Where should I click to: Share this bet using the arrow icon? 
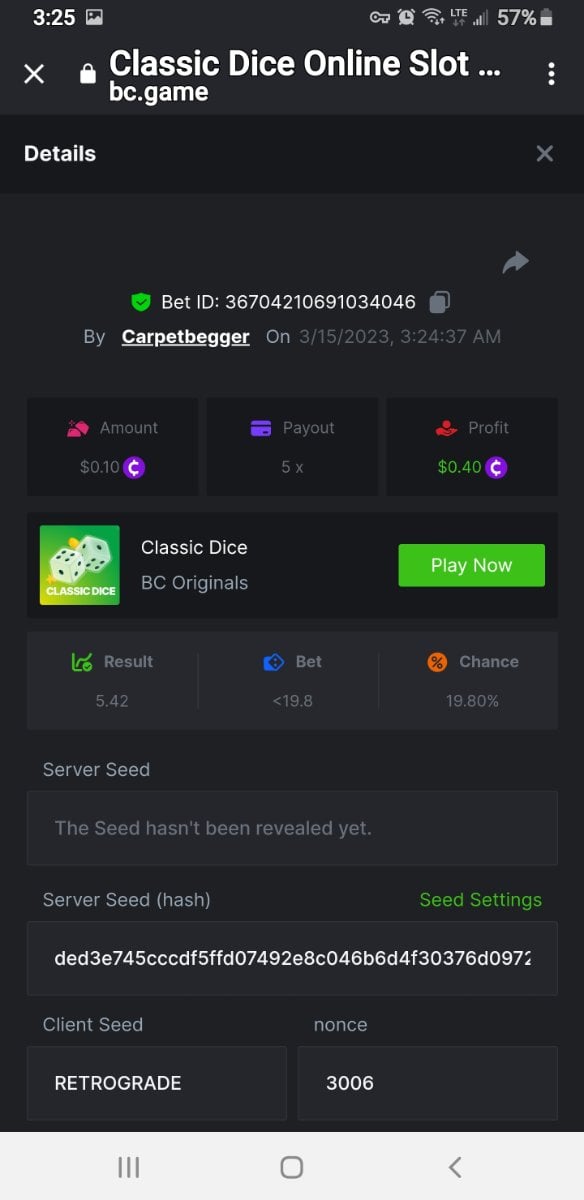pos(515,262)
